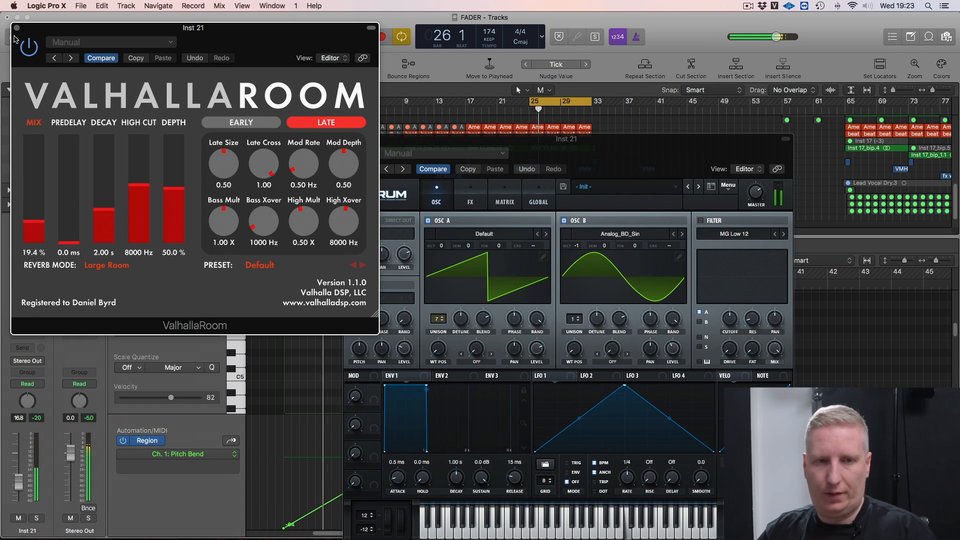
Task: Toggle the metronome click button
Action: (x=636, y=37)
